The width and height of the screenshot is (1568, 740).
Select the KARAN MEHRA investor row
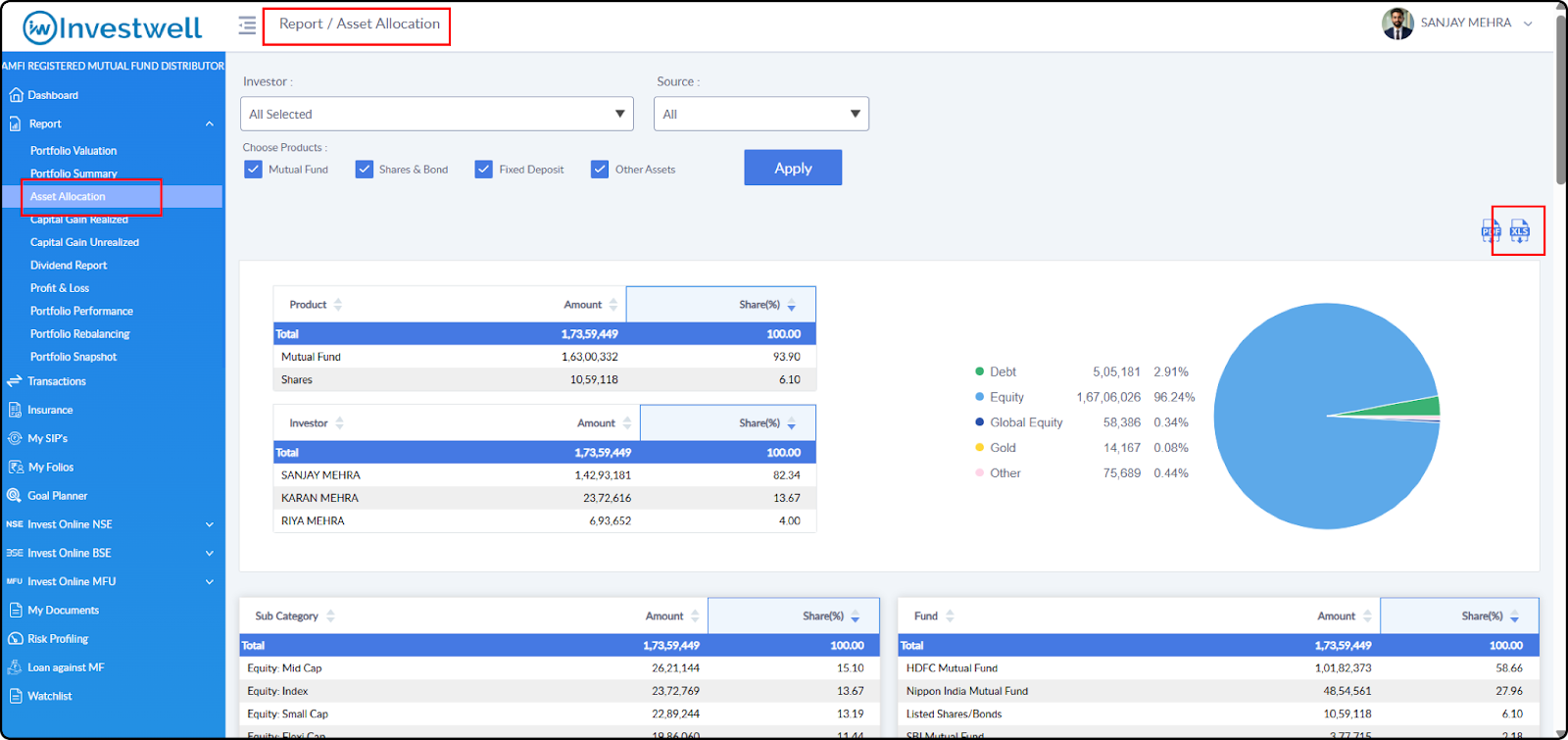(545, 498)
